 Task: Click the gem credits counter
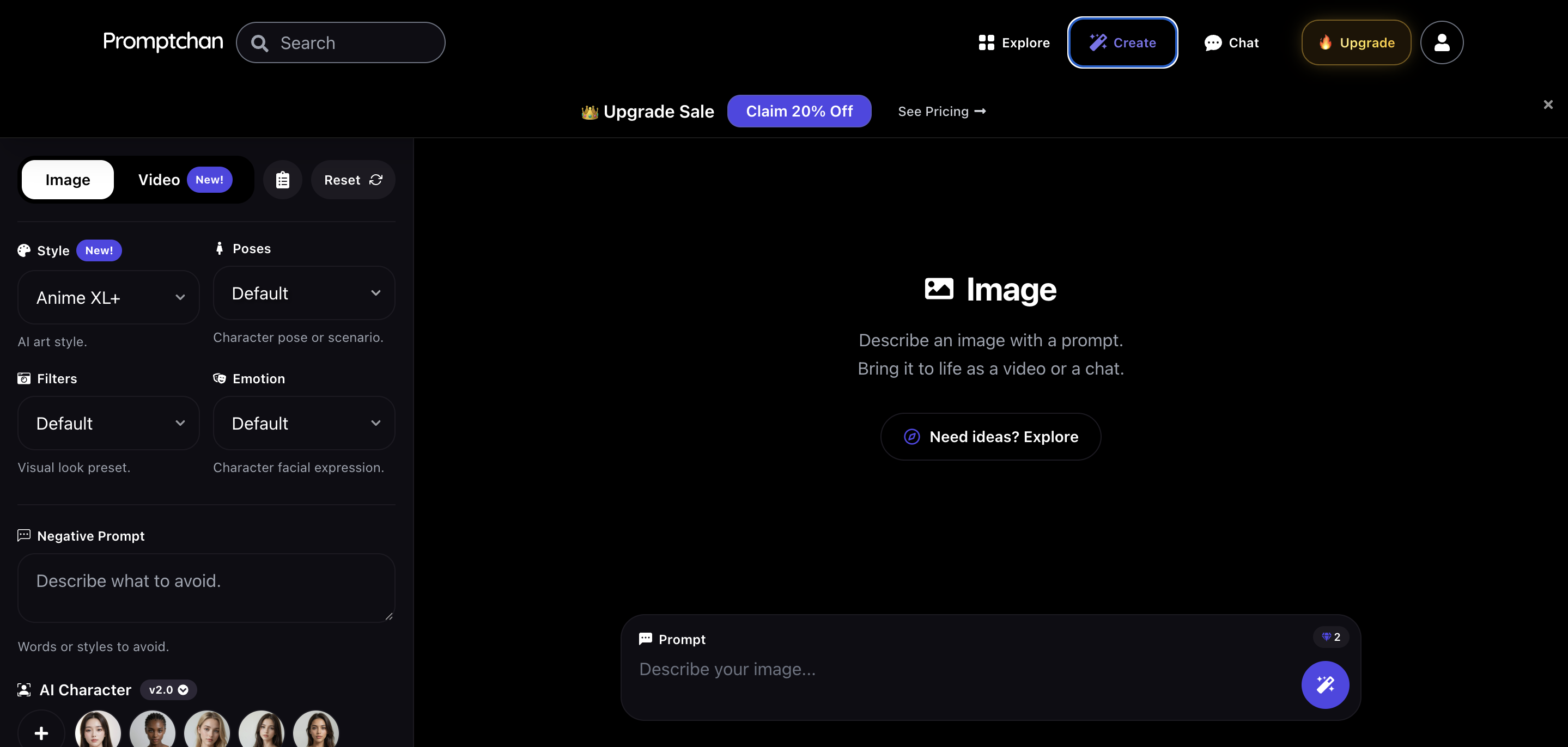(1330, 637)
